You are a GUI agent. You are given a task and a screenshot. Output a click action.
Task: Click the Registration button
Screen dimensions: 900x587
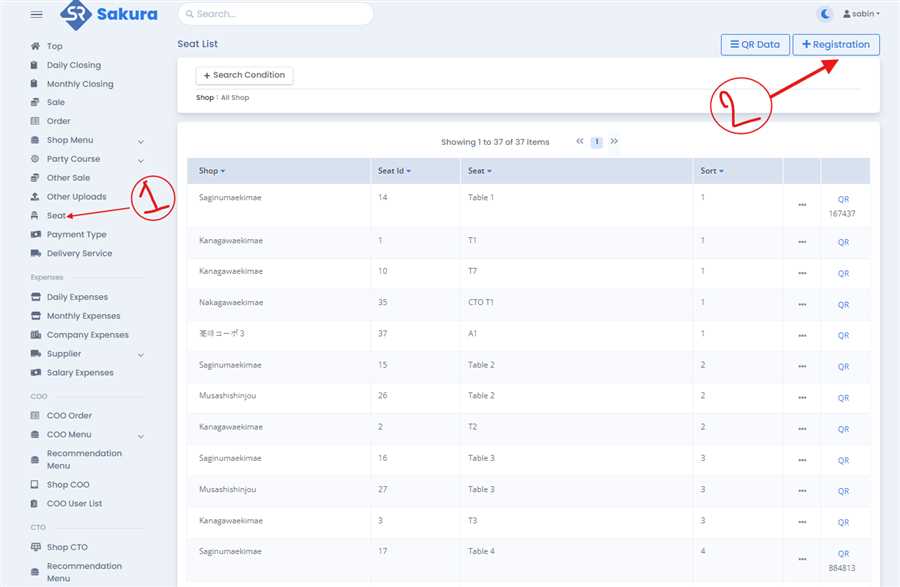pyautogui.click(x=836, y=45)
